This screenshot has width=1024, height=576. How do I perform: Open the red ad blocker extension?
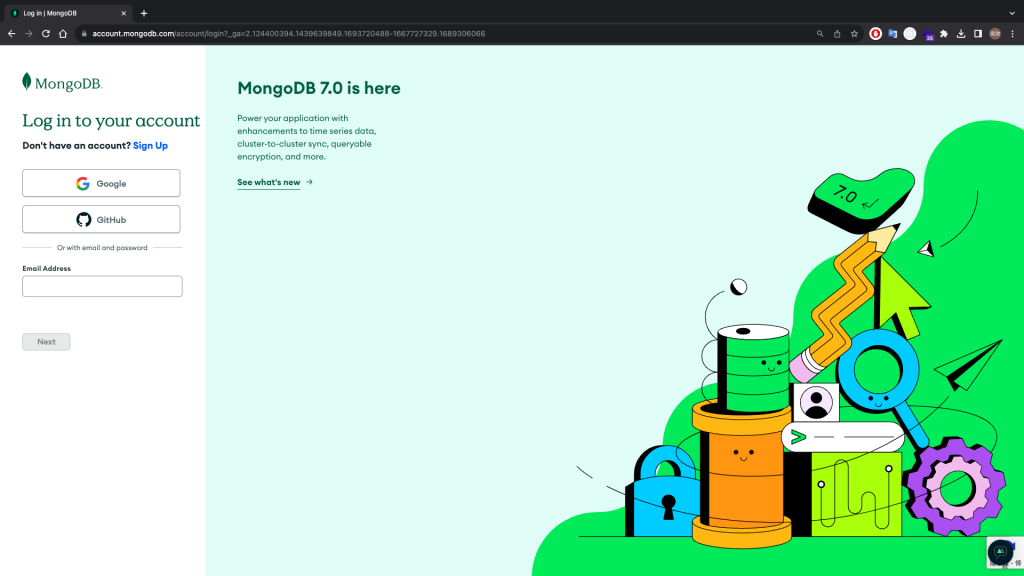876,33
